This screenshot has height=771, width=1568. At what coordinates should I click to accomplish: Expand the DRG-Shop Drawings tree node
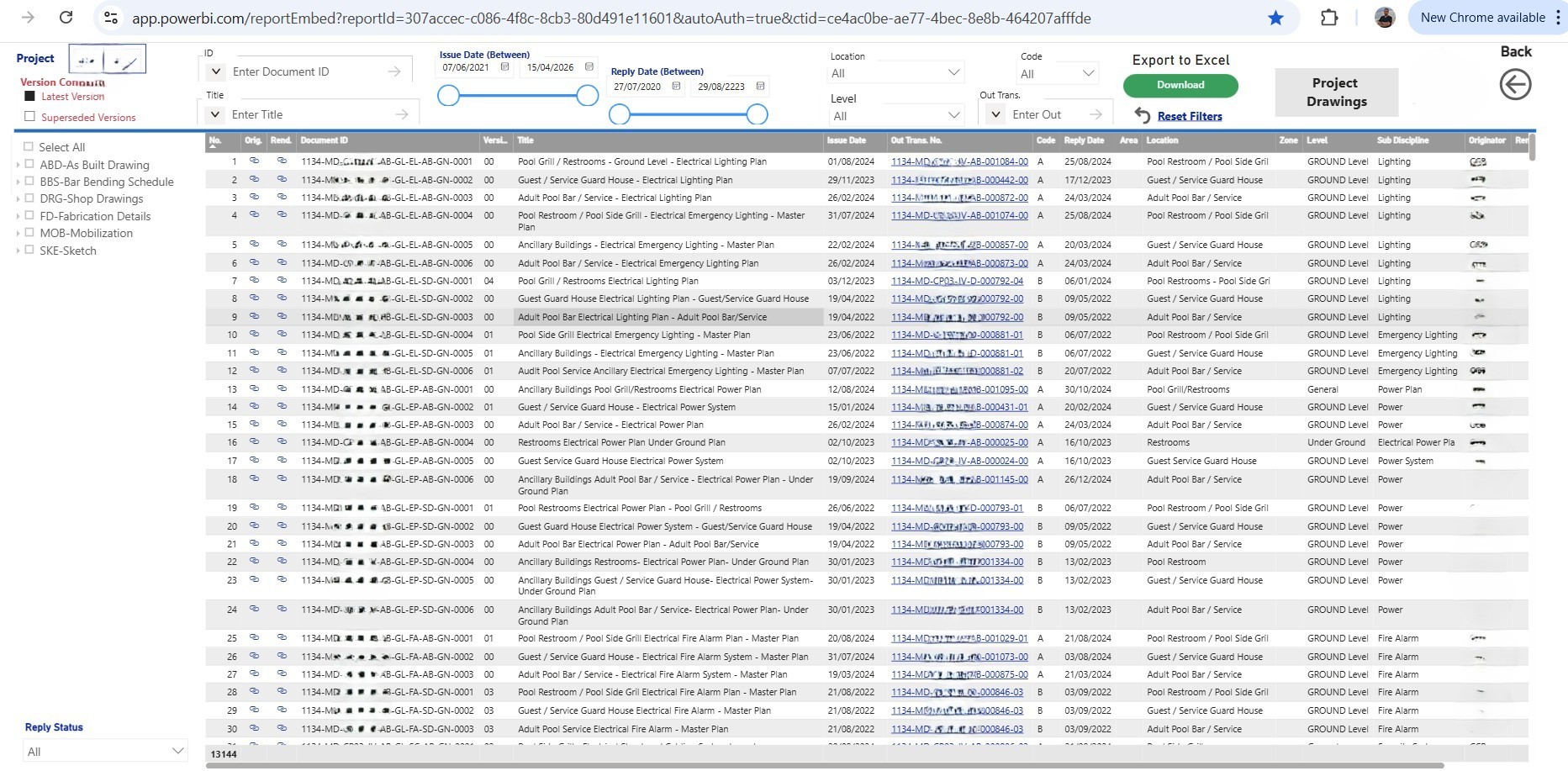18,199
